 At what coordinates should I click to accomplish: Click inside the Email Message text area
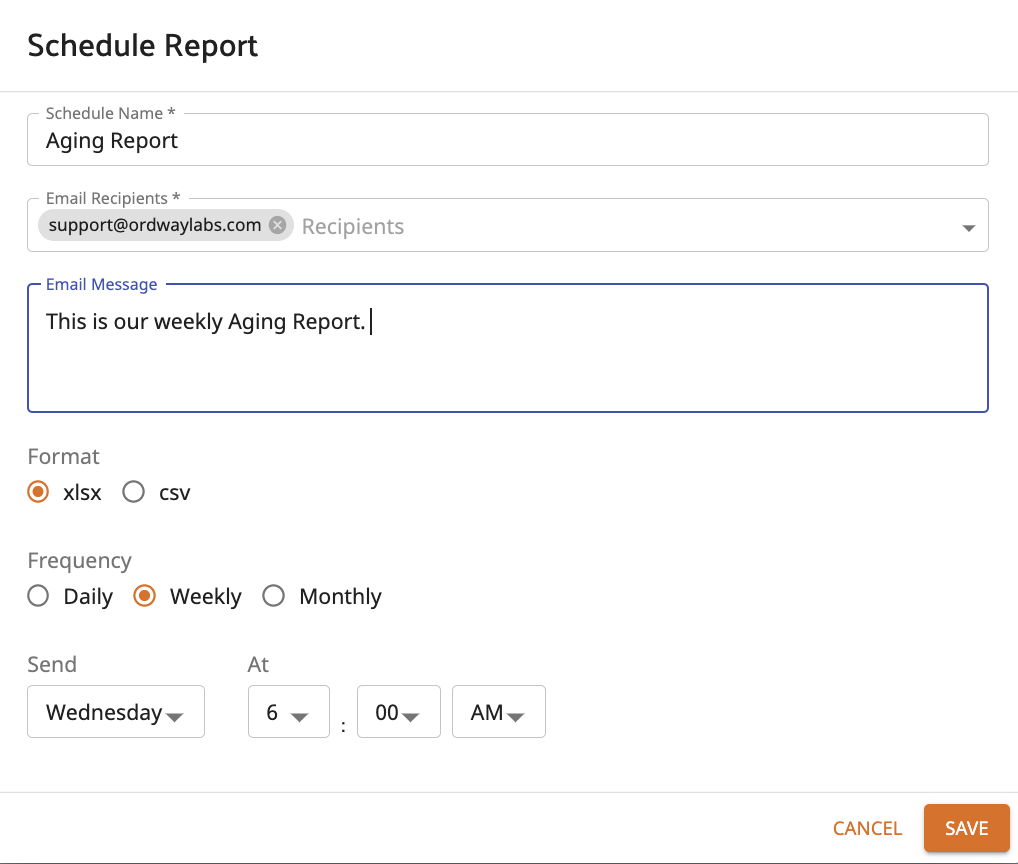[508, 348]
